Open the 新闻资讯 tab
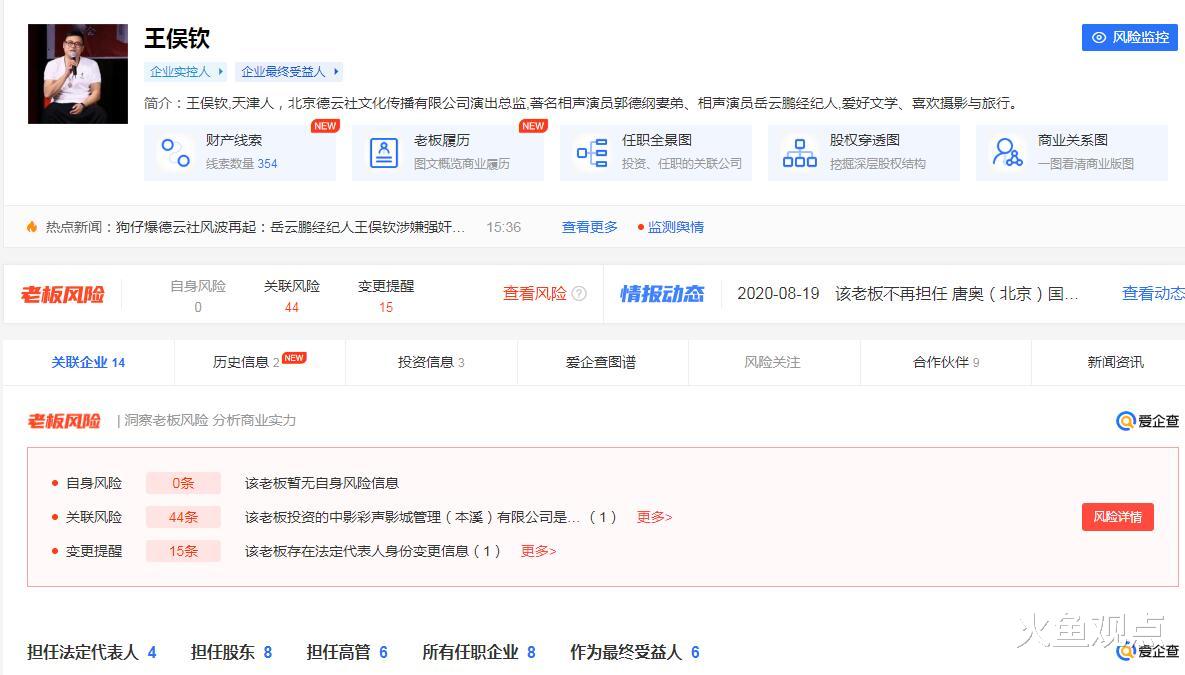 tap(1114, 362)
